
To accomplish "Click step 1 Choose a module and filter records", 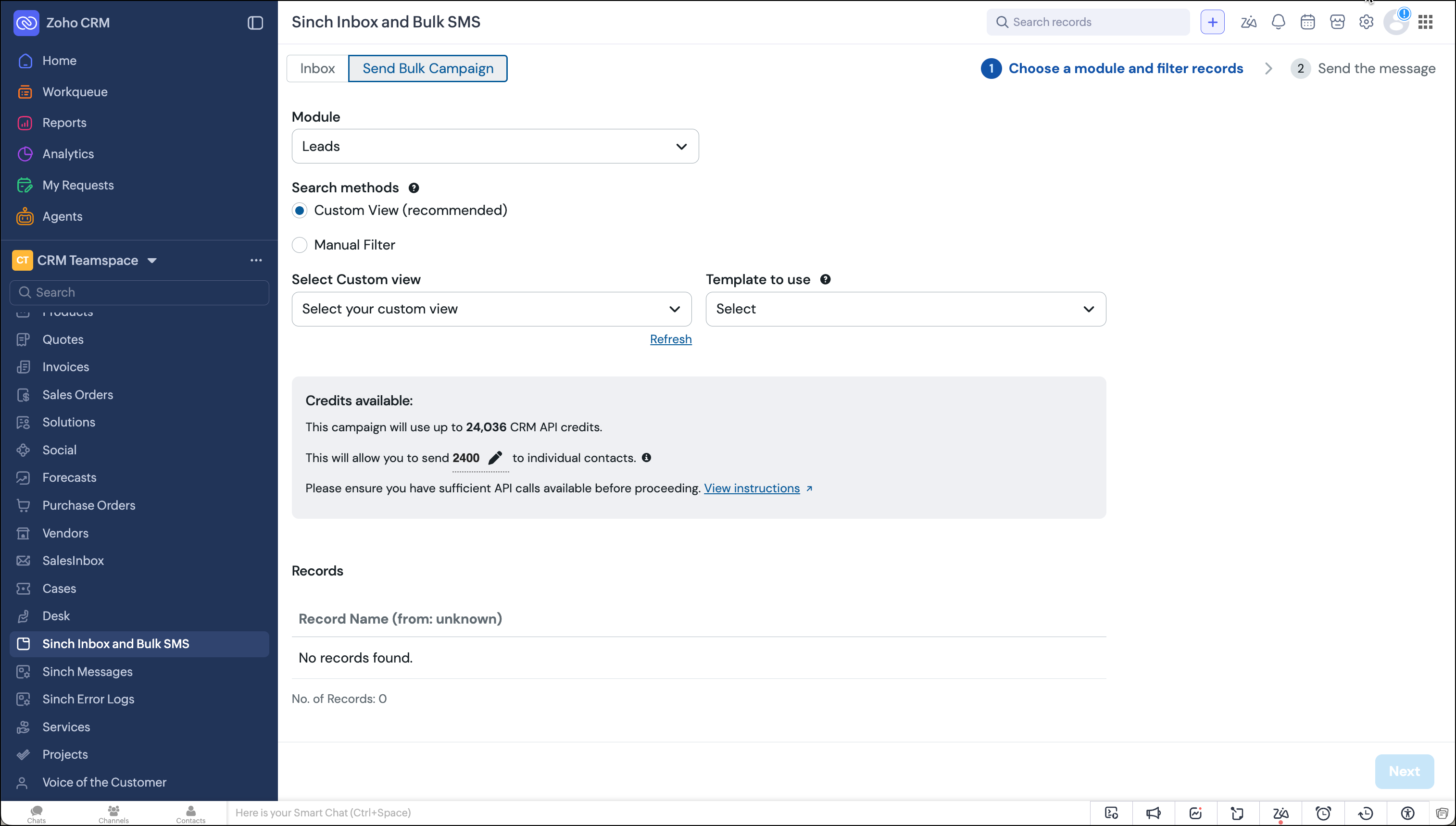I will pyautogui.click(x=1112, y=69).
